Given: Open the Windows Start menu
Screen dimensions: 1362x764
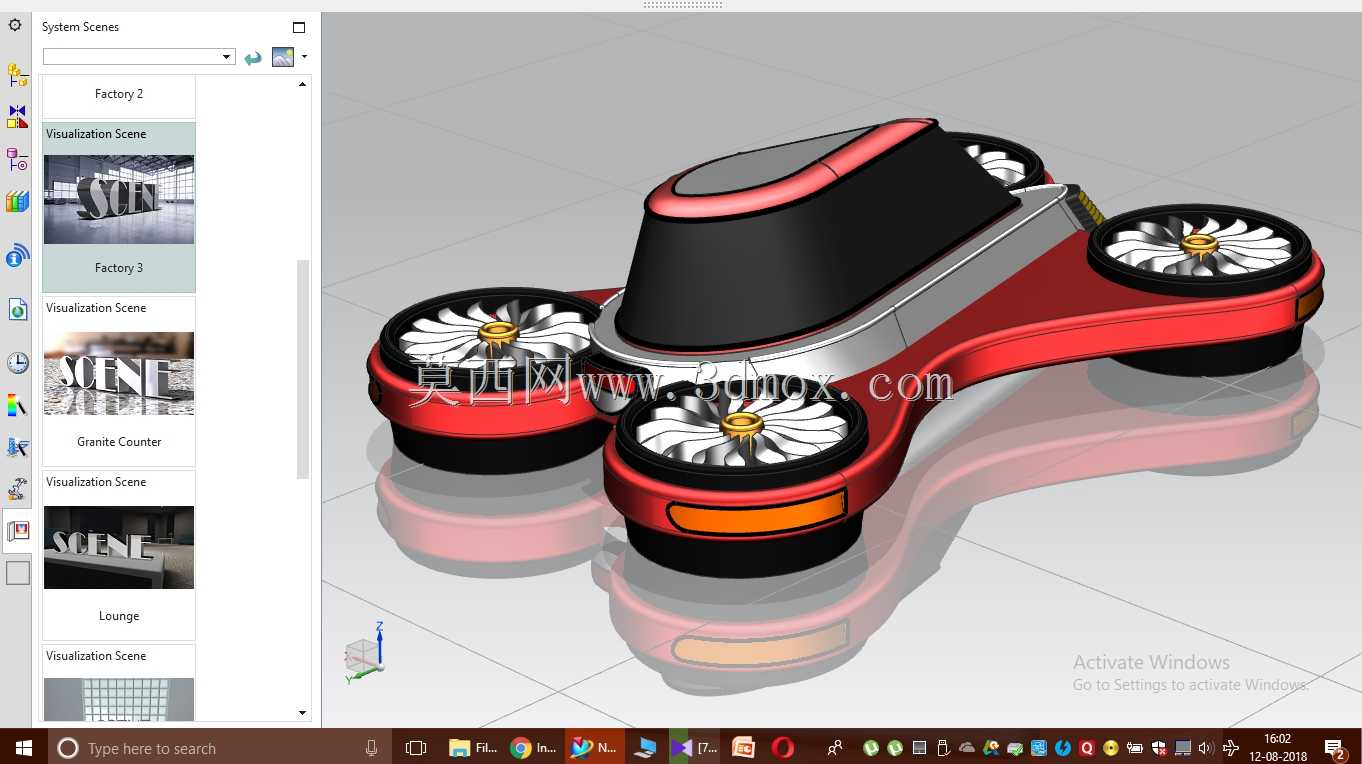Looking at the screenshot, I should click(23, 748).
